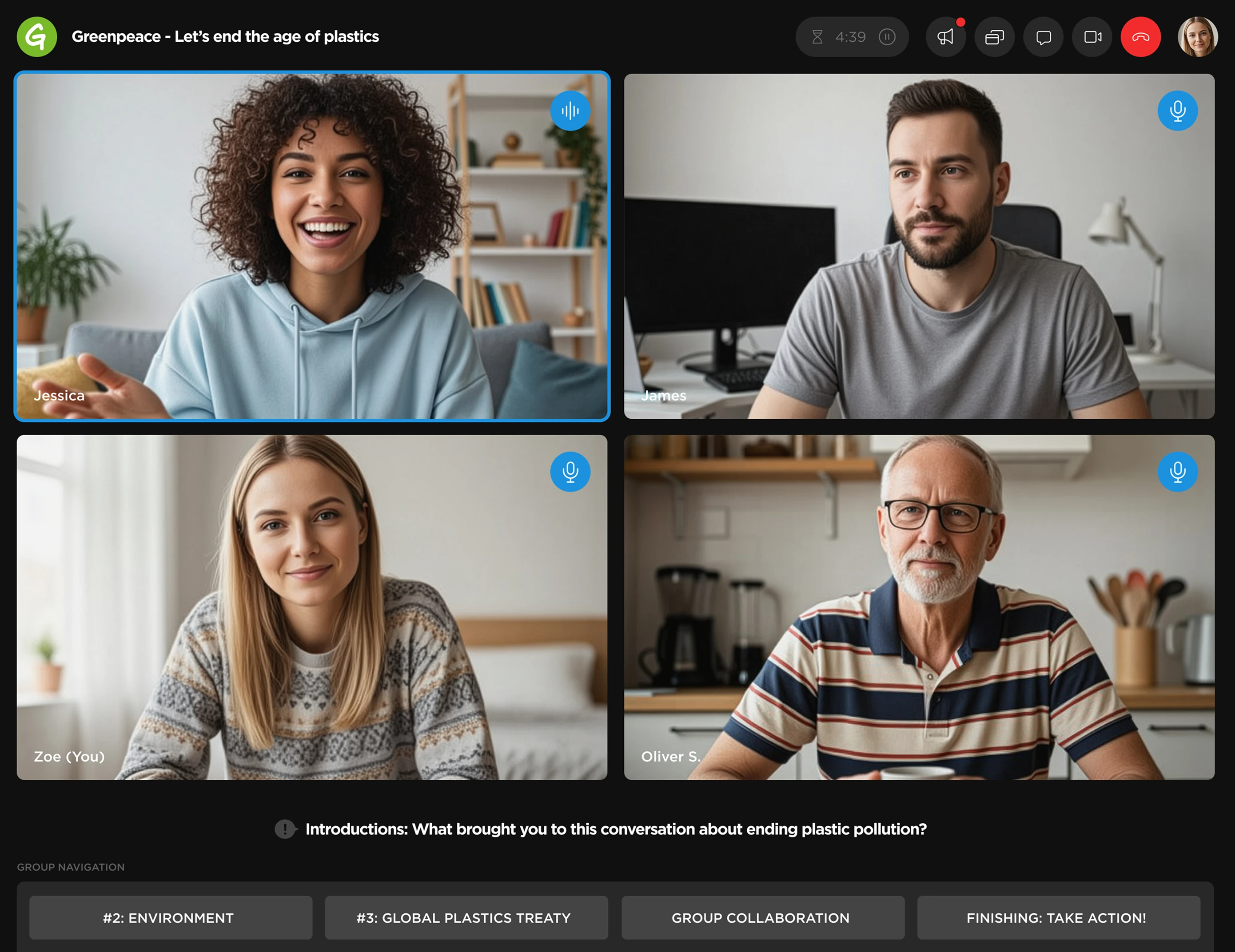Screen dimensions: 1235x952
Task: Open the megaphone announcements icon
Action: coord(945,37)
